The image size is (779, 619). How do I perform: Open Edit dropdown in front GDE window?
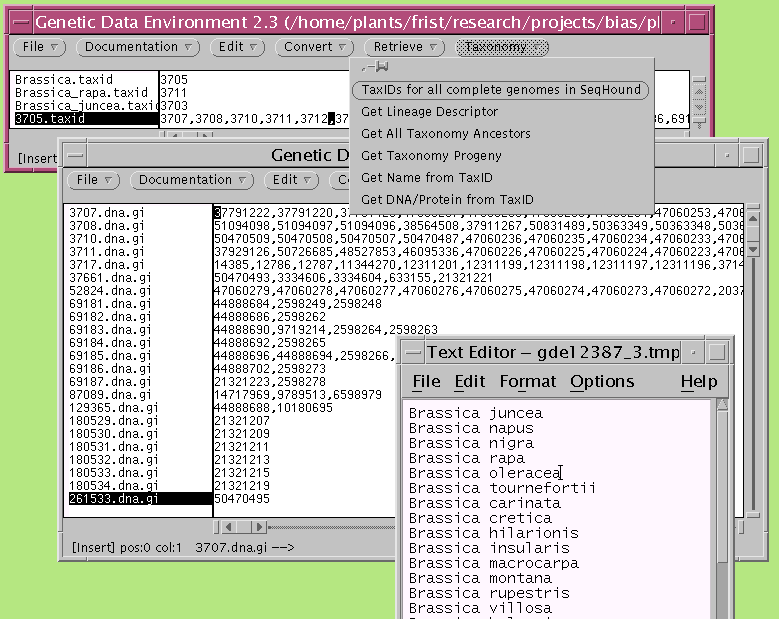(x=291, y=180)
